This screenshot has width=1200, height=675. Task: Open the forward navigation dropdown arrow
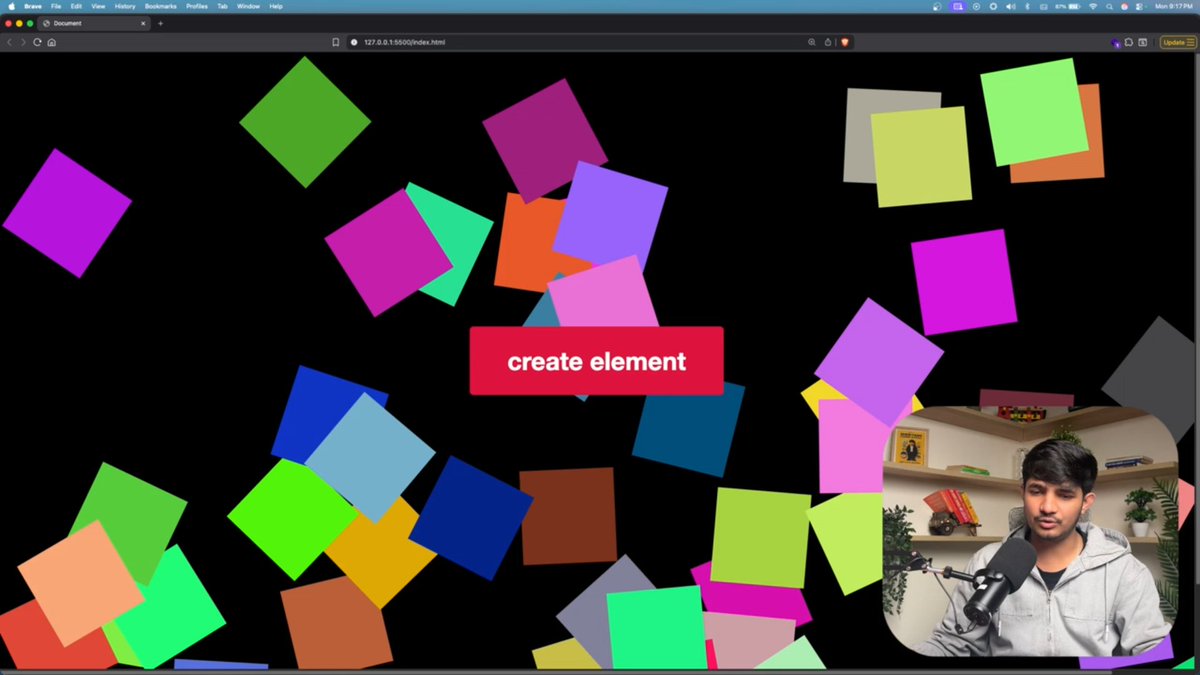click(x=23, y=42)
